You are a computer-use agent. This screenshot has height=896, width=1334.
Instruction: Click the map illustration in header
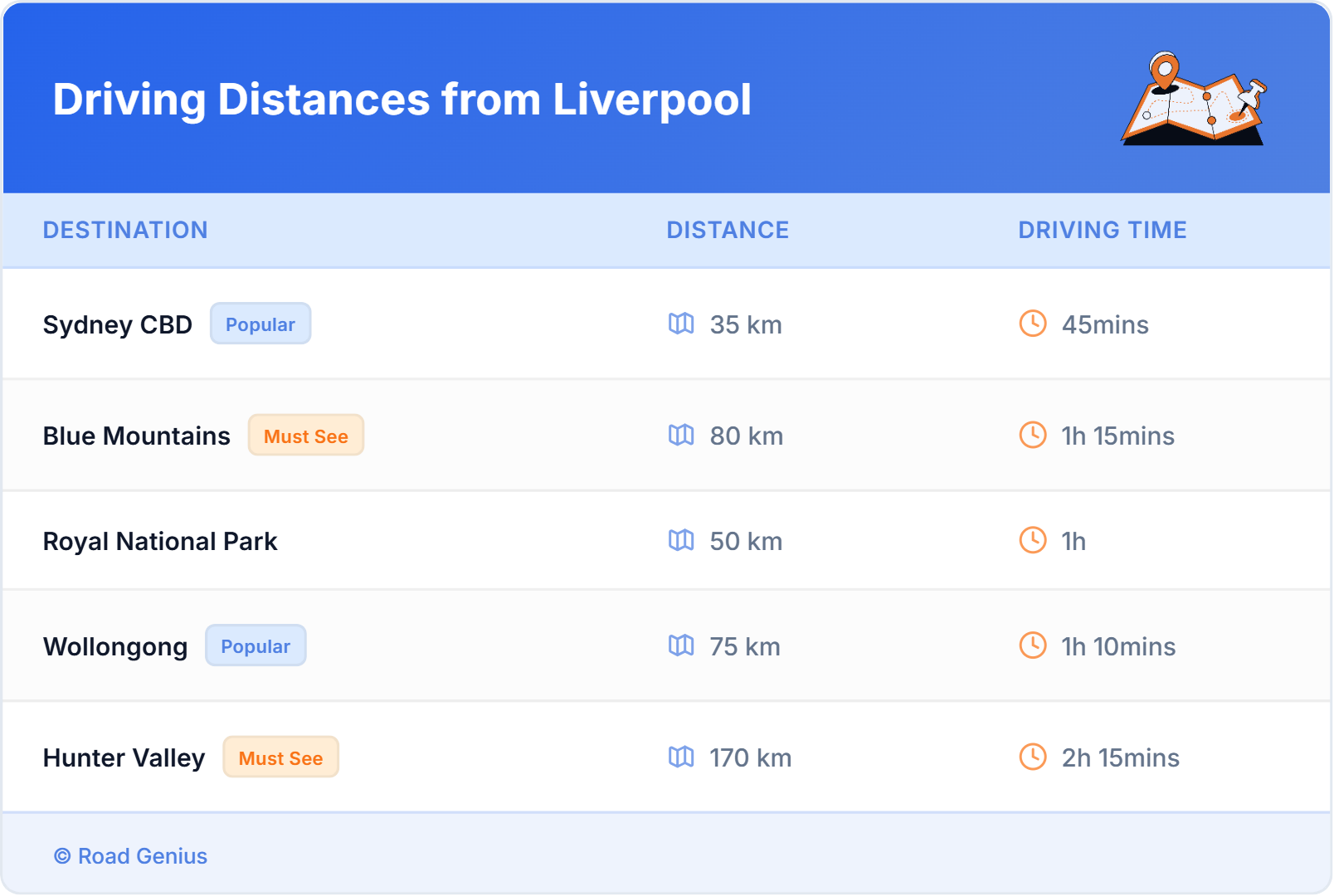[1195, 98]
